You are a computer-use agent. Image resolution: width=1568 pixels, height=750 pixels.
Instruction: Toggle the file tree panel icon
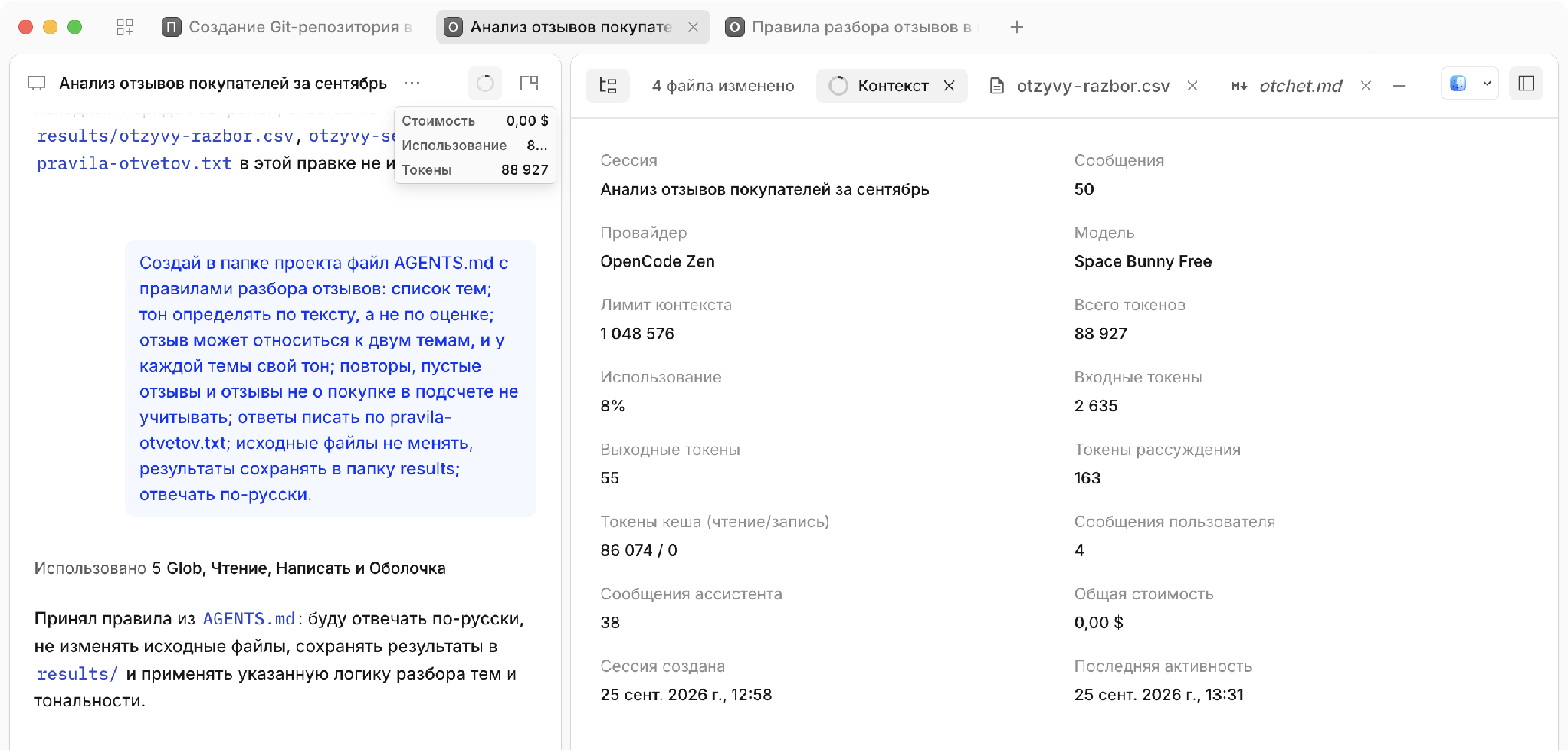tap(608, 86)
